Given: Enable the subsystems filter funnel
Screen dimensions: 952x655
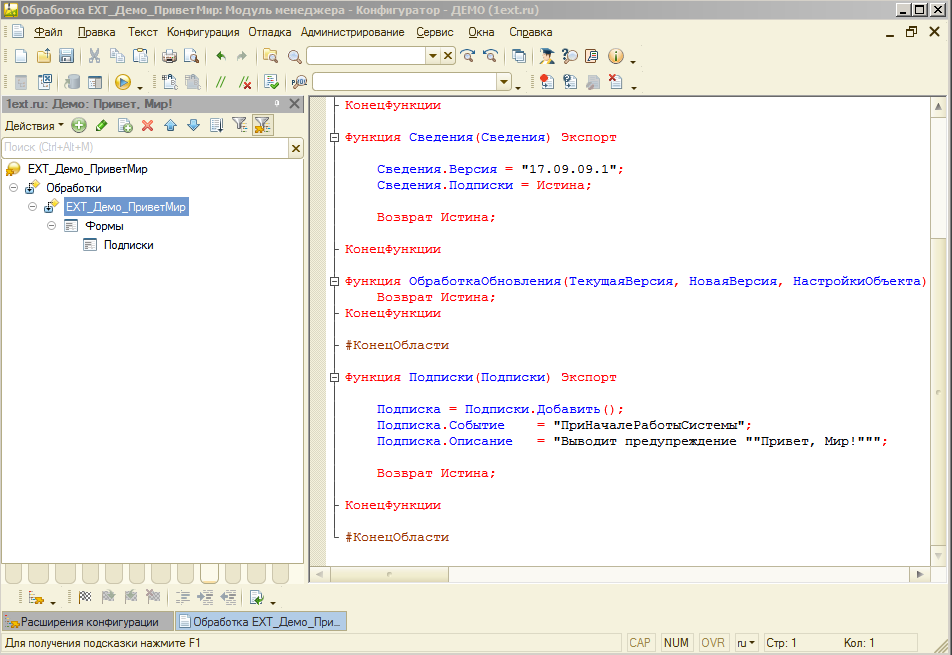Looking at the screenshot, I should pos(261,127).
